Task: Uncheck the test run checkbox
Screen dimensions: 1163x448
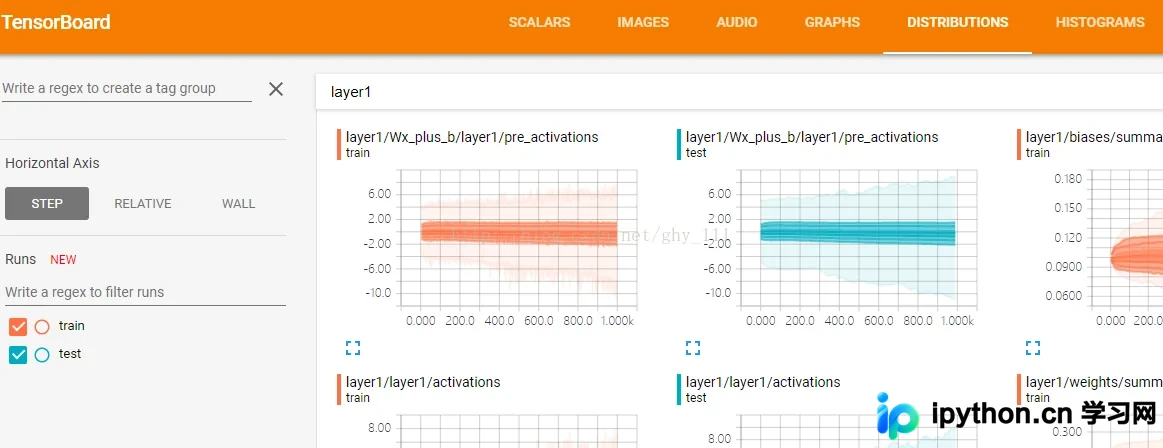Action: tap(18, 355)
